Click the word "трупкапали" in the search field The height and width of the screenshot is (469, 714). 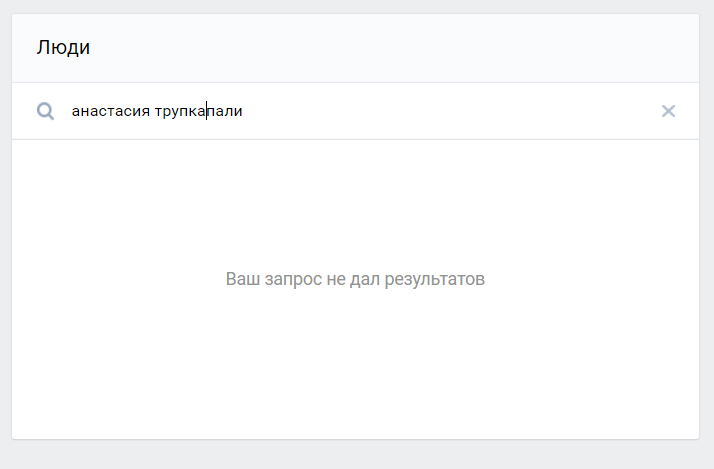[x=198, y=111]
